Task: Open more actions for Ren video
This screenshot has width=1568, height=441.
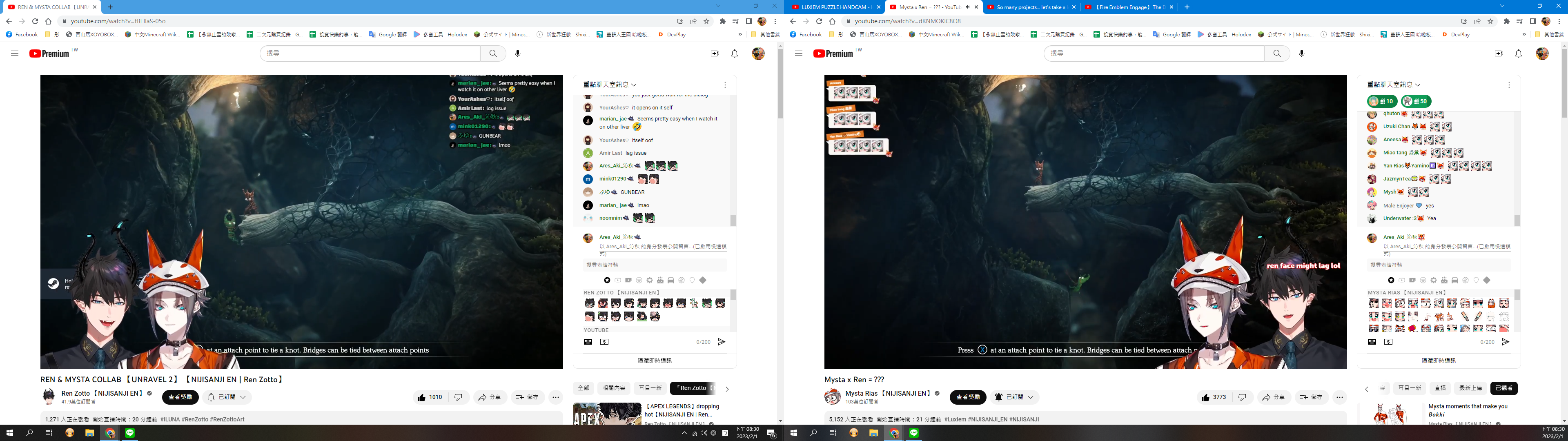Action: [x=556, y=397]
